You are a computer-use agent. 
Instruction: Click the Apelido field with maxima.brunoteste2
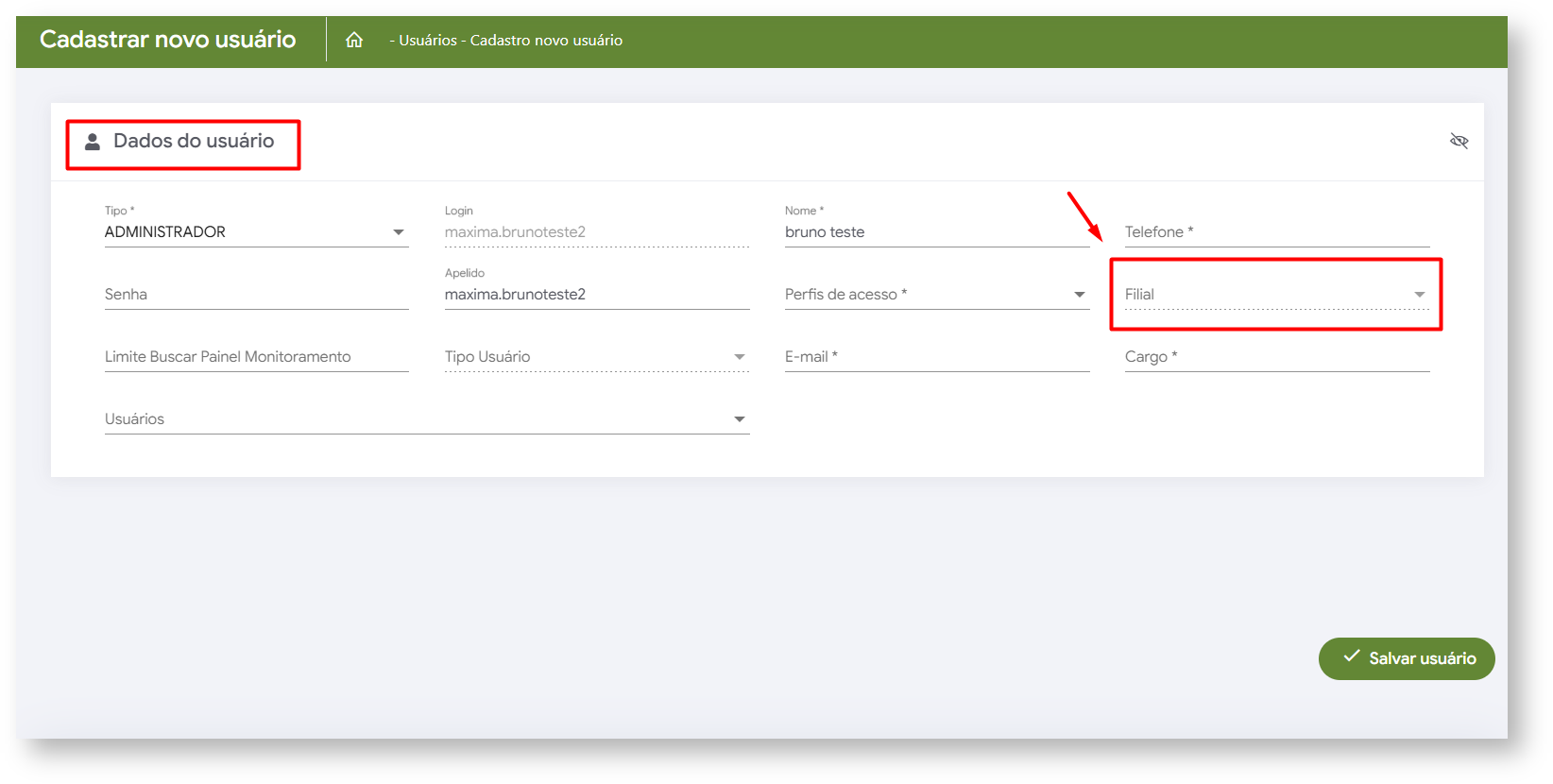[x=595, y=295]
